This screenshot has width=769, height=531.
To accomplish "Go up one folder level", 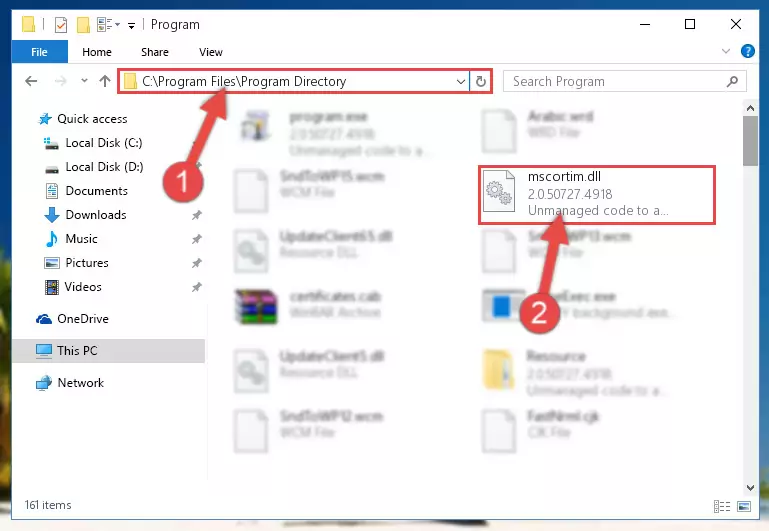I will (x=104, y=81).
